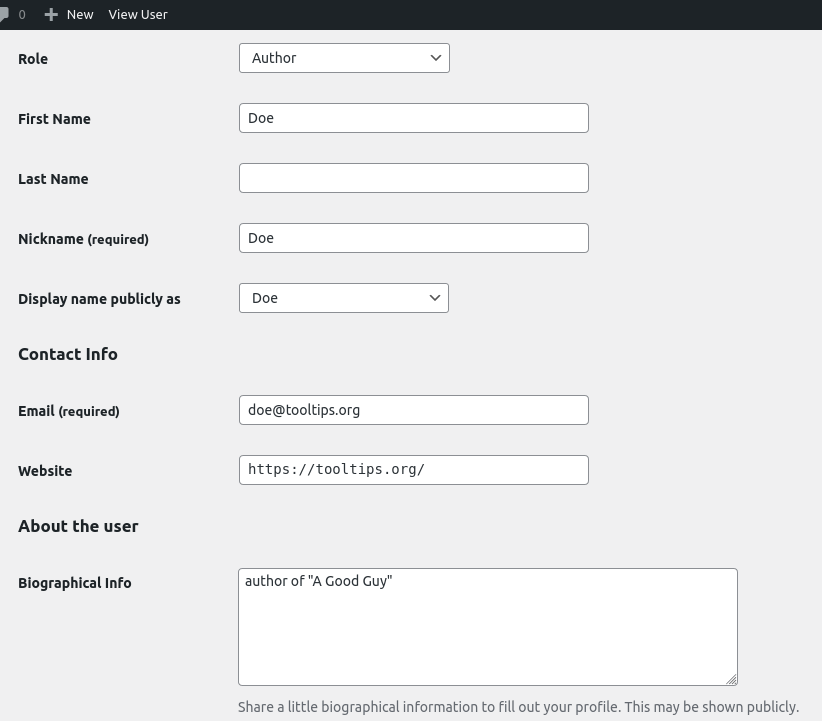
Task: Click the Display name dropdown chevron arrow
Action: (435, 298)
